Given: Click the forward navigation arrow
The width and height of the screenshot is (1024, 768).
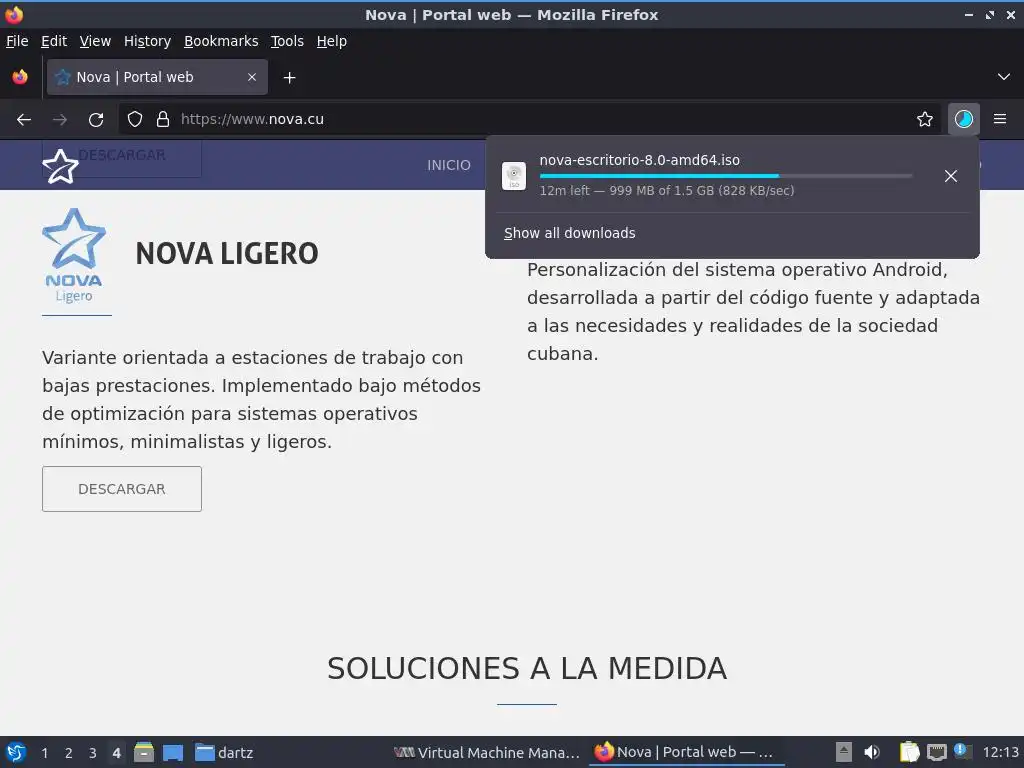Looking at the screenshot, I should click(x=59, y=119).
